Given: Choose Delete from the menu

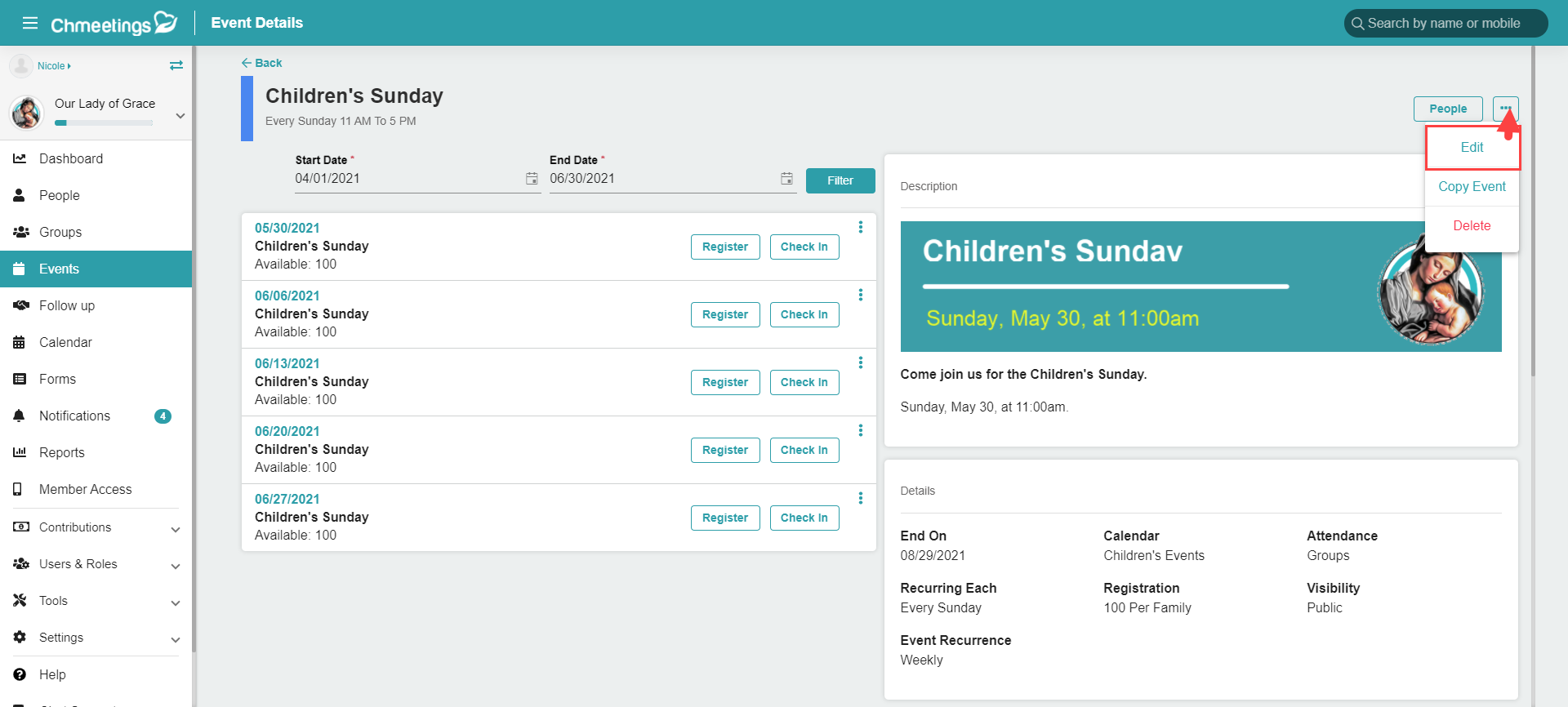Looking at the screenshot, I should pos(1472,225).
